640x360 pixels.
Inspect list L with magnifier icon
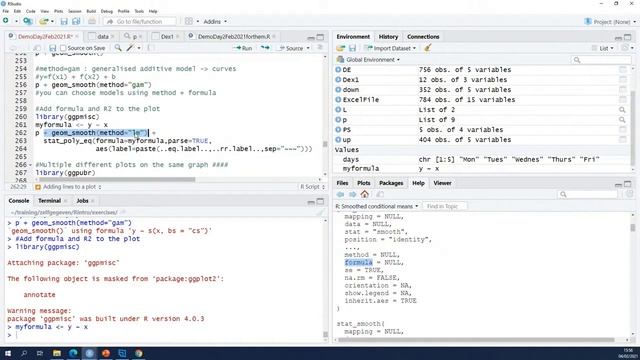pos(622,110)
